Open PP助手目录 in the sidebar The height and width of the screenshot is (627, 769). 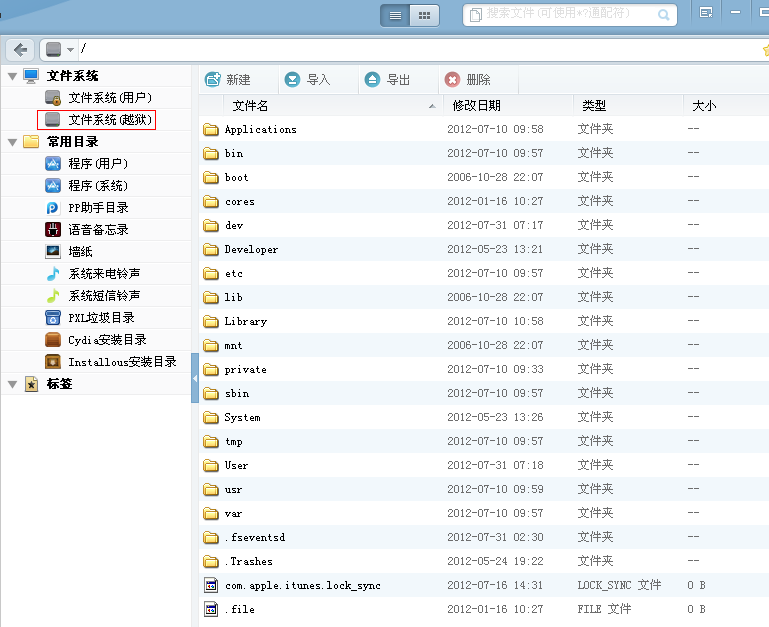click(98, 208)
